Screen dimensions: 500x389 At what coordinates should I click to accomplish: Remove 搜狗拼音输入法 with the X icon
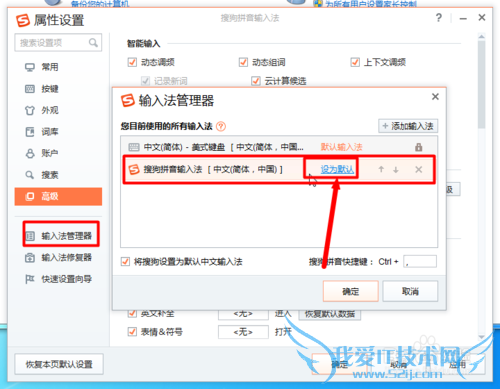coord(419,169)
